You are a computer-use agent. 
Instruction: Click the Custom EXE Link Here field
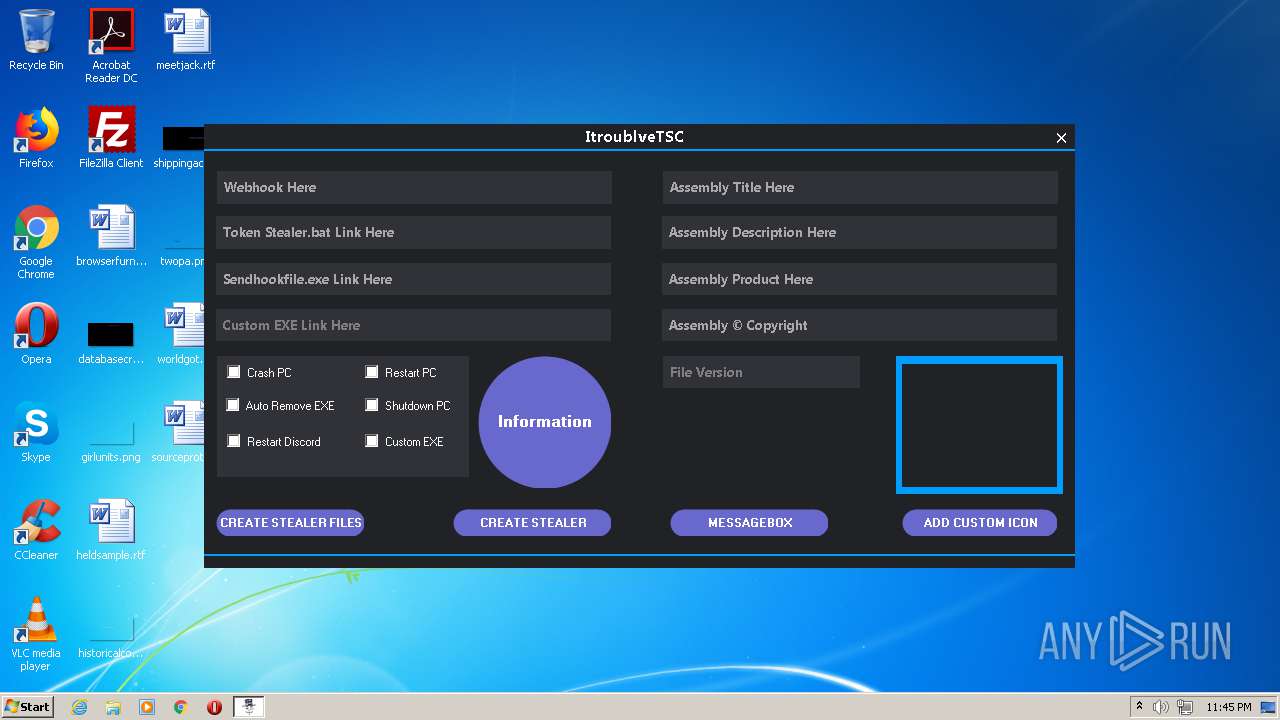[414, 325]
